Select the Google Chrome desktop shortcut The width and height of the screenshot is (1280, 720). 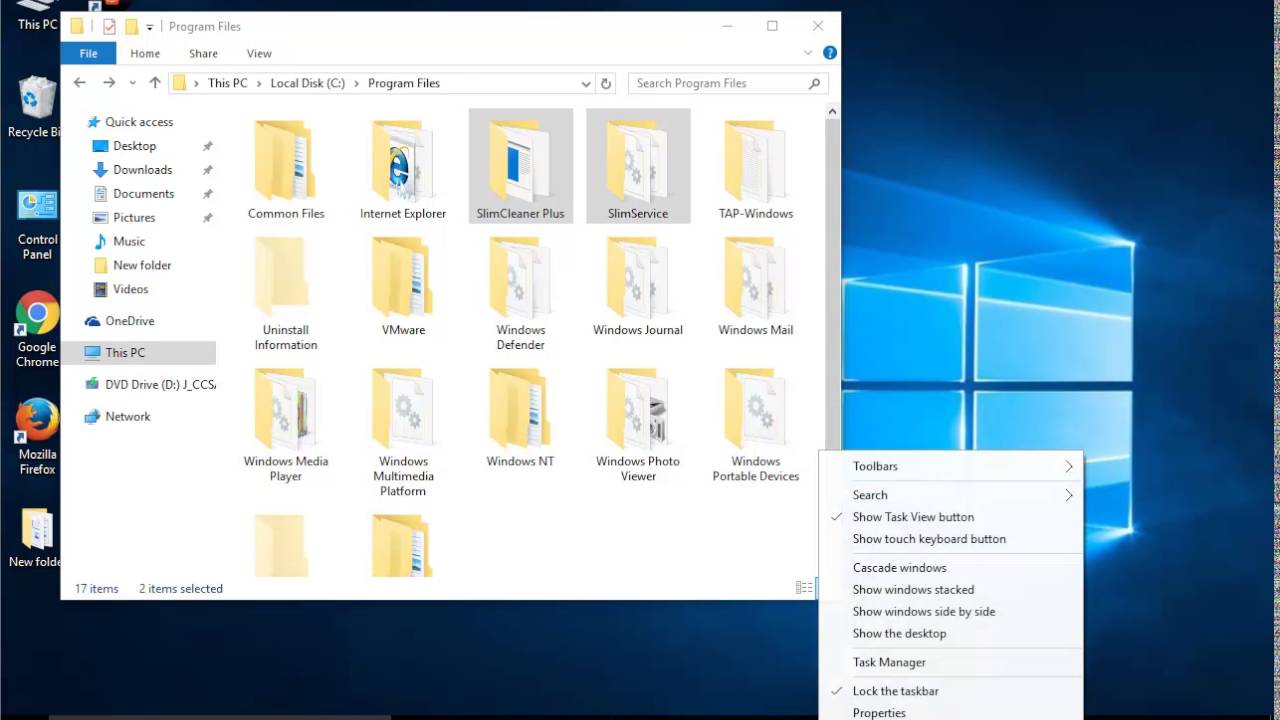tap(37, 330)
